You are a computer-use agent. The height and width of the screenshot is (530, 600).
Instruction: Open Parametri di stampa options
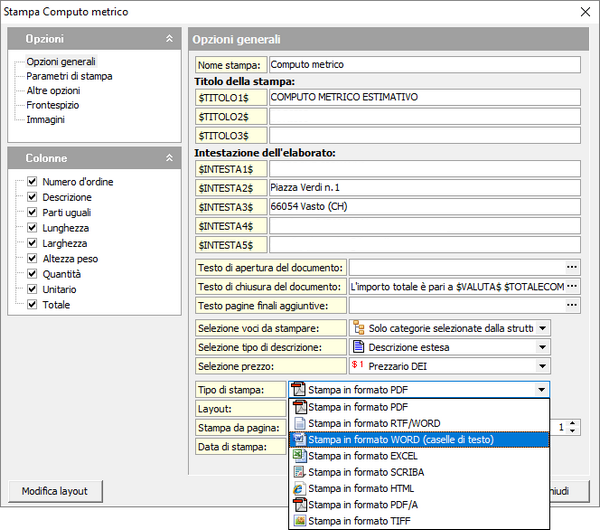point(69,76)
